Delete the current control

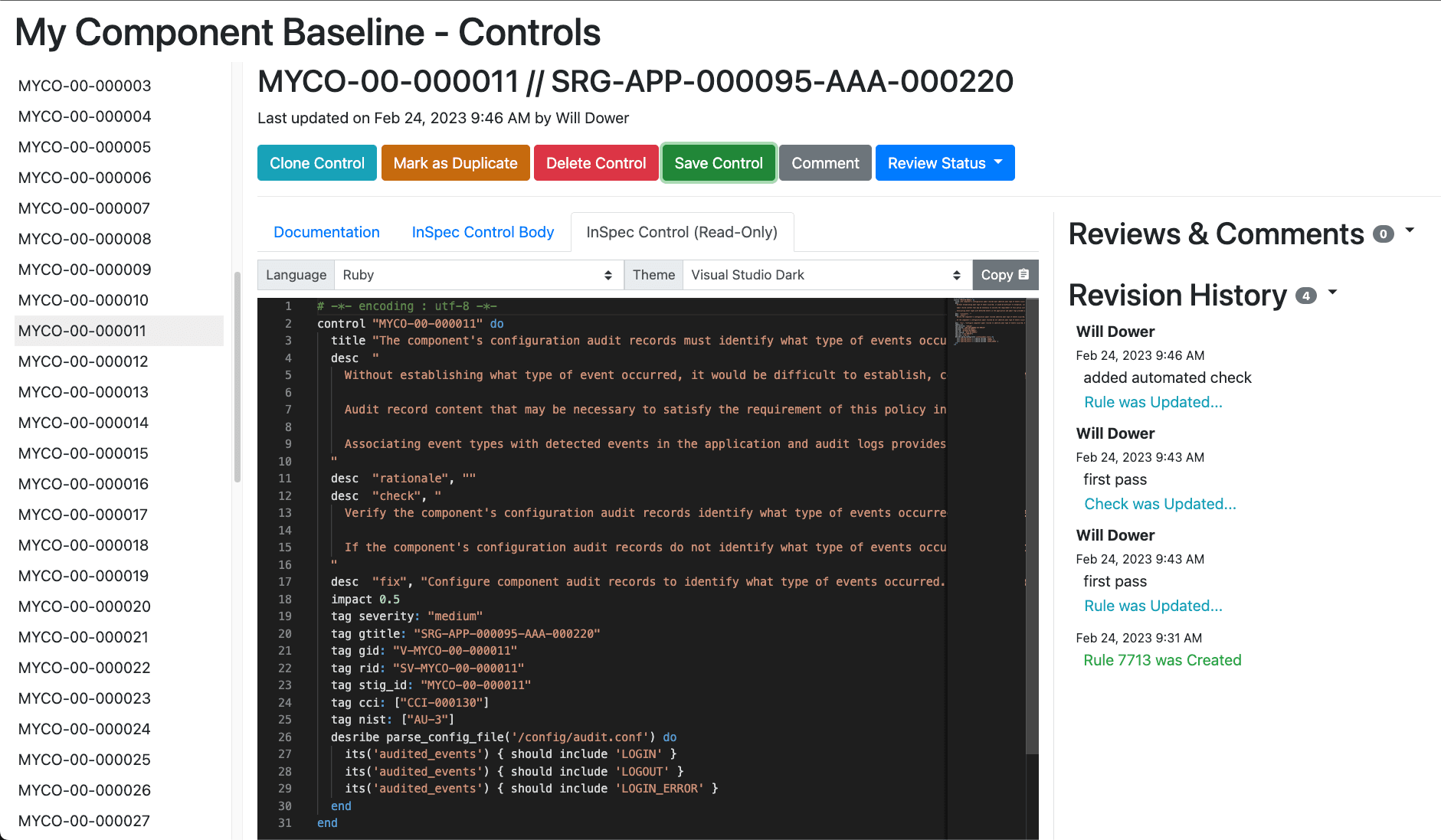click(x=596, y=162)
